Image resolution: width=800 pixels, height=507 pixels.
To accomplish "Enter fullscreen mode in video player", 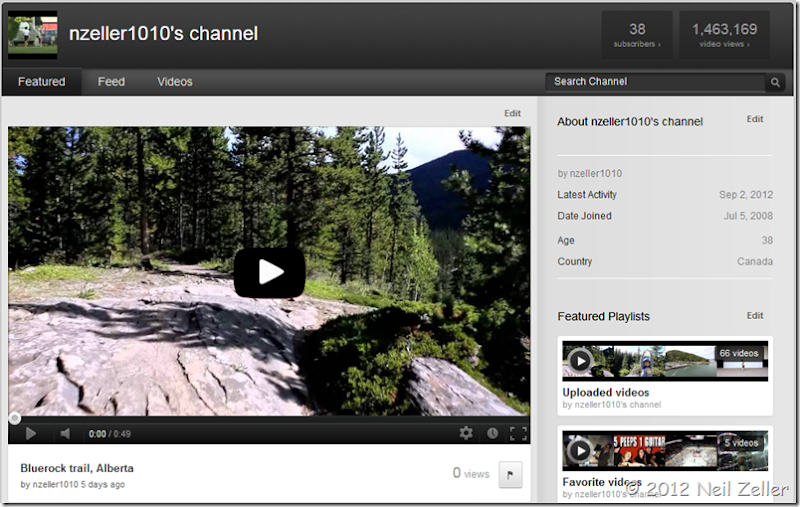I will tap(518, 433).
